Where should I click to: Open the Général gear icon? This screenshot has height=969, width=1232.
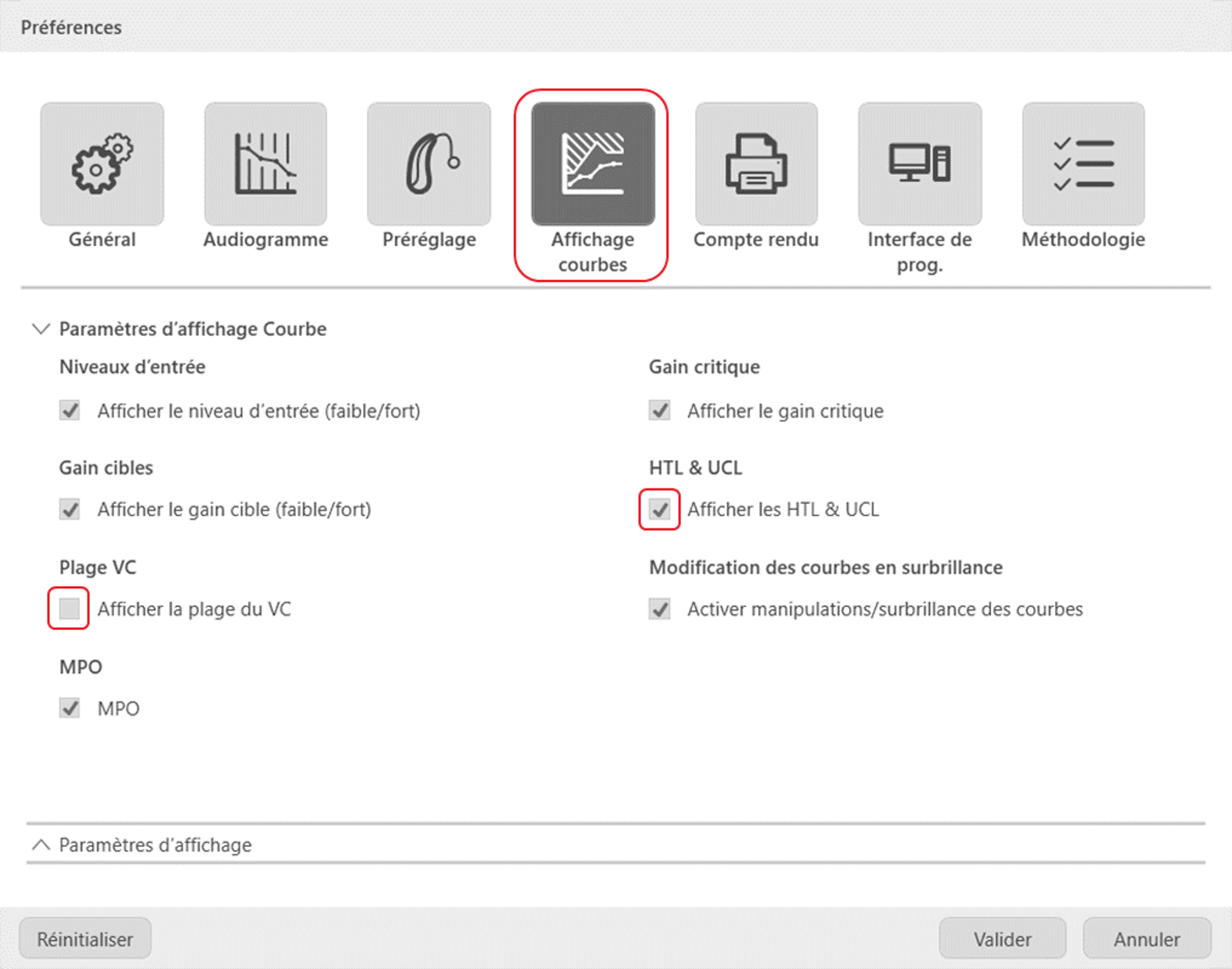click(102, 164)
